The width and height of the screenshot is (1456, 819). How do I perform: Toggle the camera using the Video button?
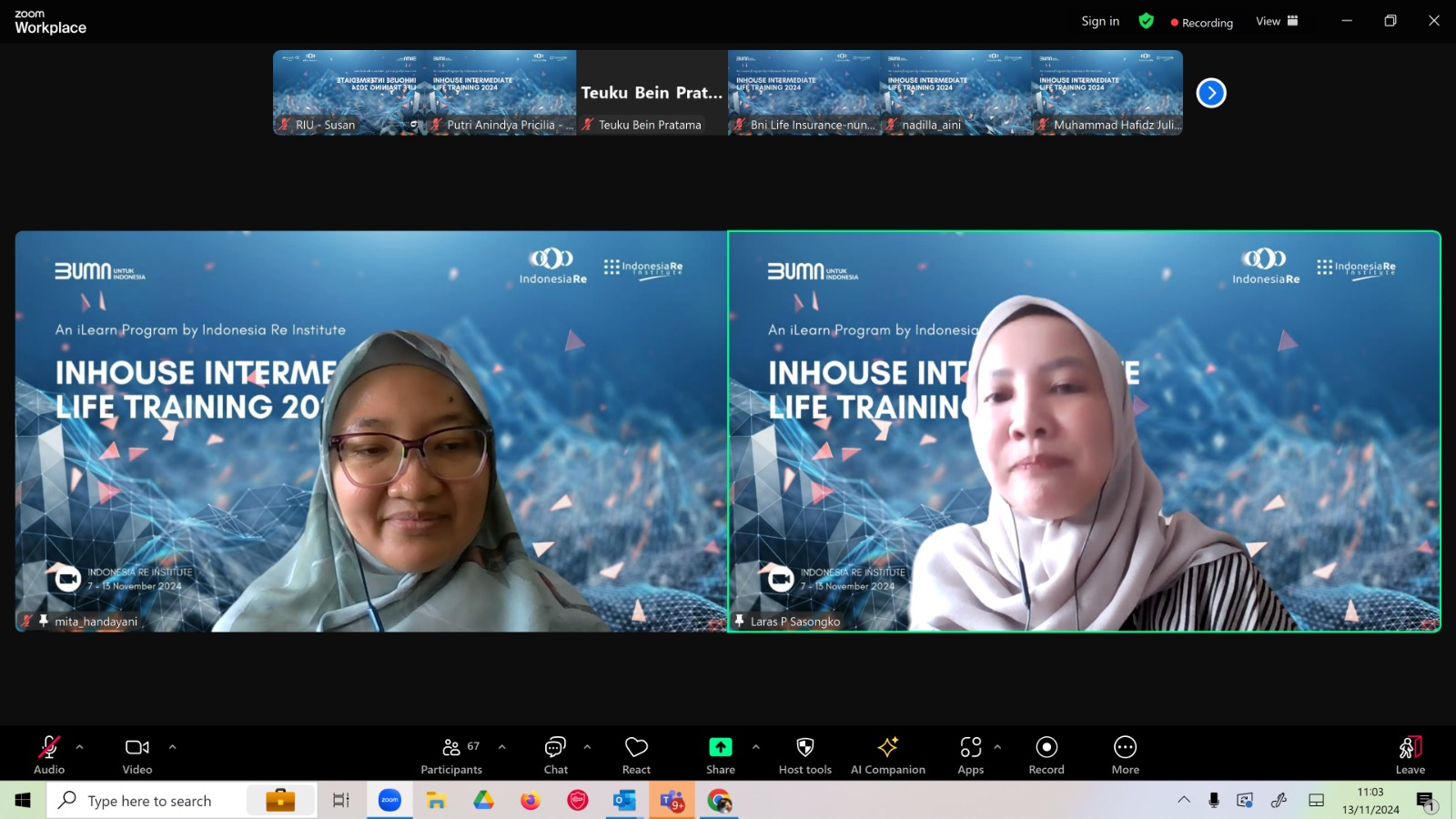coord(137,755)
